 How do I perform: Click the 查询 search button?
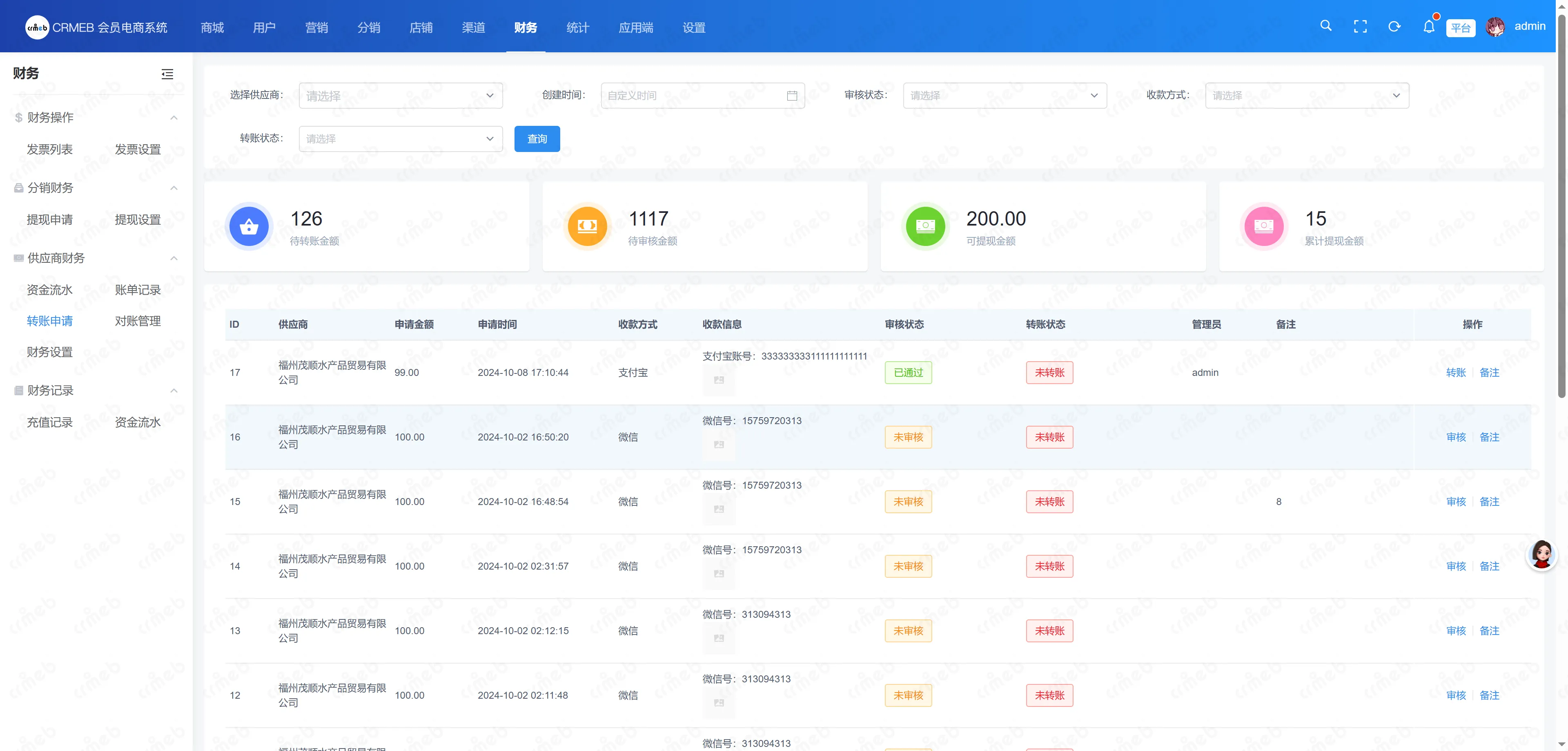click(537, 139)
